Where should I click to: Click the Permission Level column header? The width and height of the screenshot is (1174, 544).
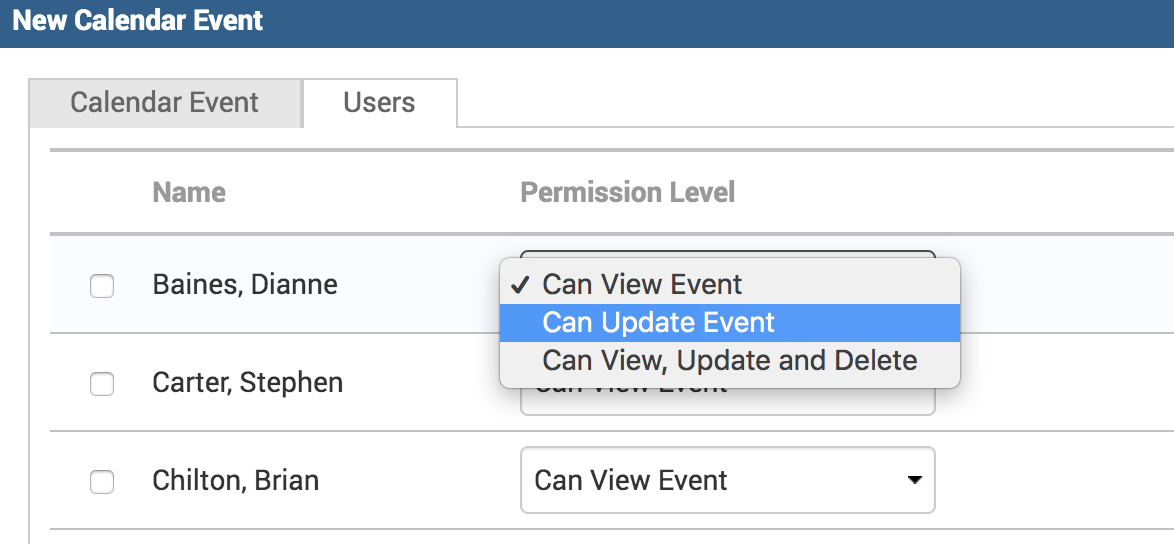click(627, 192)
